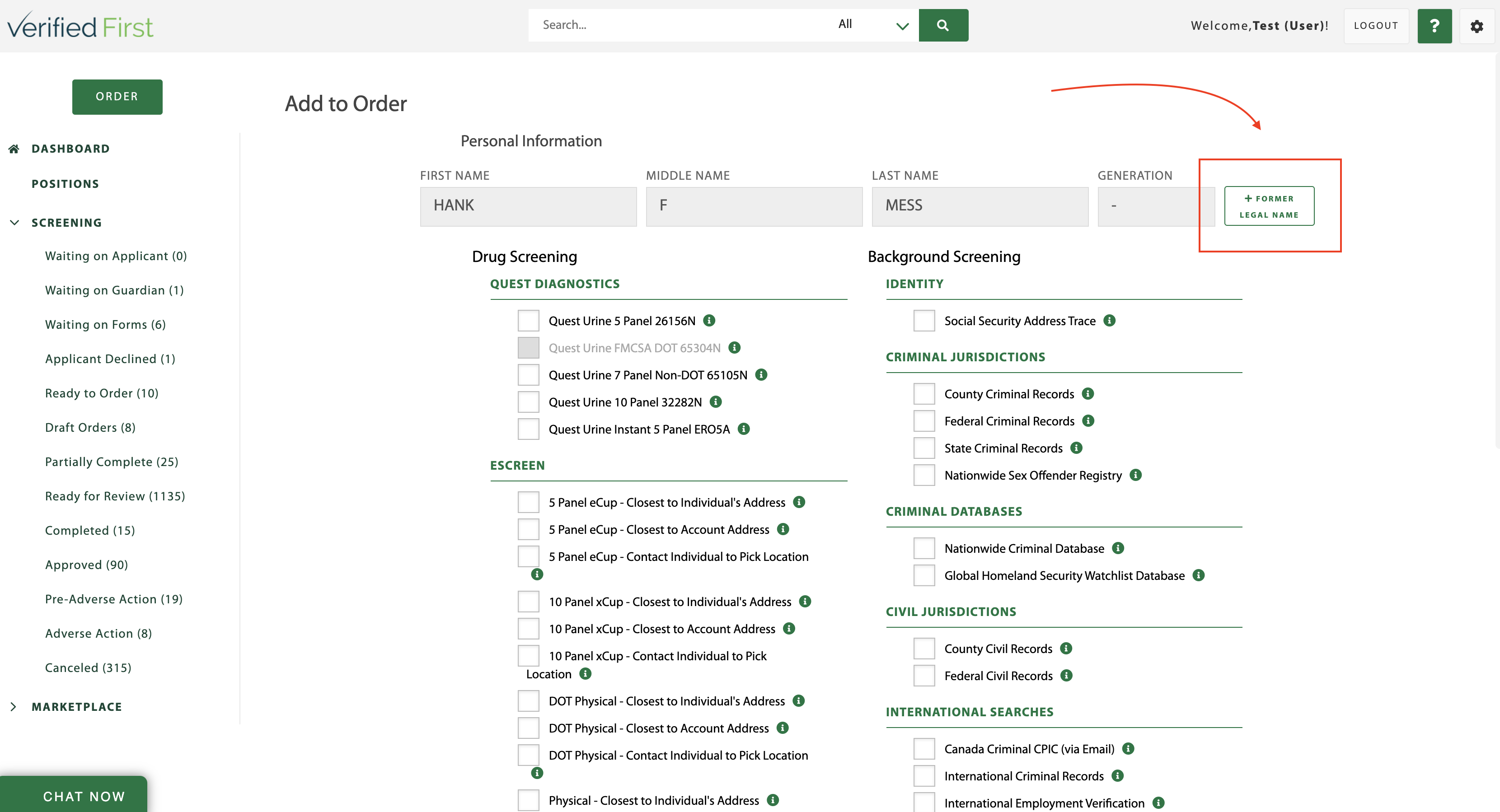Screen dimensions: 1500x812
Task: Click the search magnifier button
Action: click(943, 25)
